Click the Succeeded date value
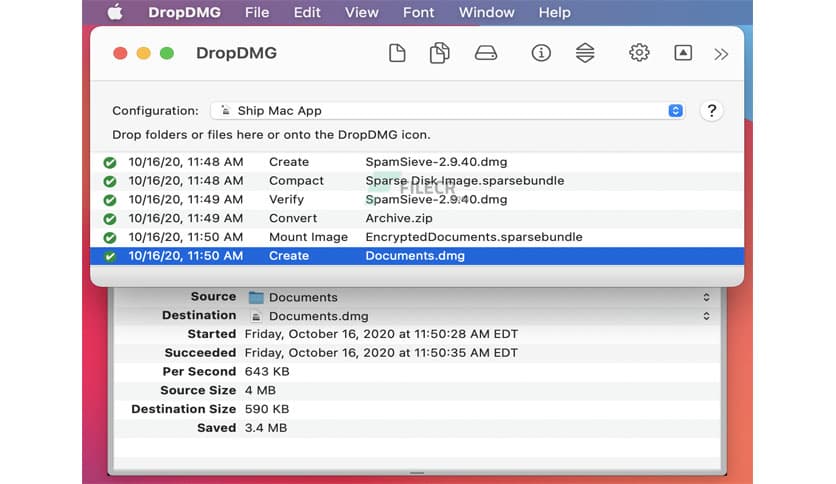The width and height of the screenshot is (836, 484). tap(381, 353)
